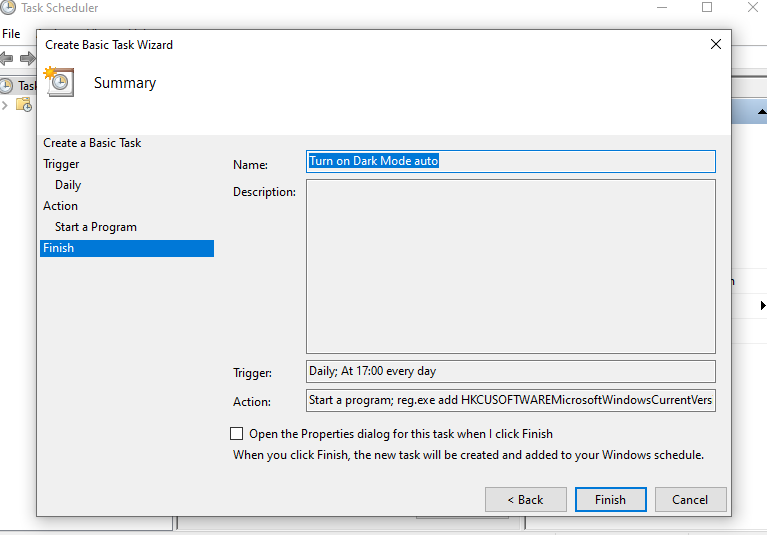This screenshot has width=767, height=535.
Task: Maximize the Task Scheduler window
Action: click(707, 7)
